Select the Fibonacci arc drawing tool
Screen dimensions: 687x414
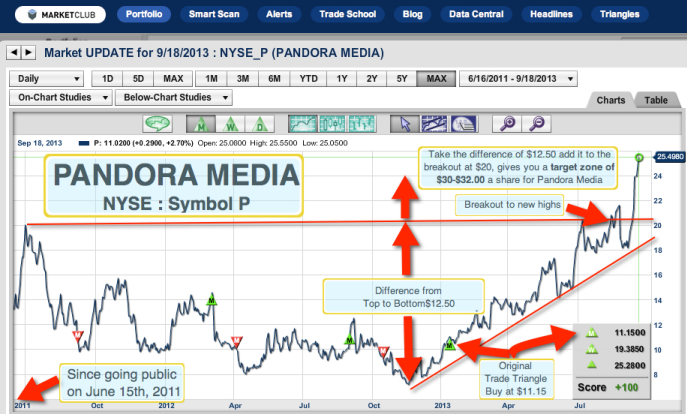[463, 124]
